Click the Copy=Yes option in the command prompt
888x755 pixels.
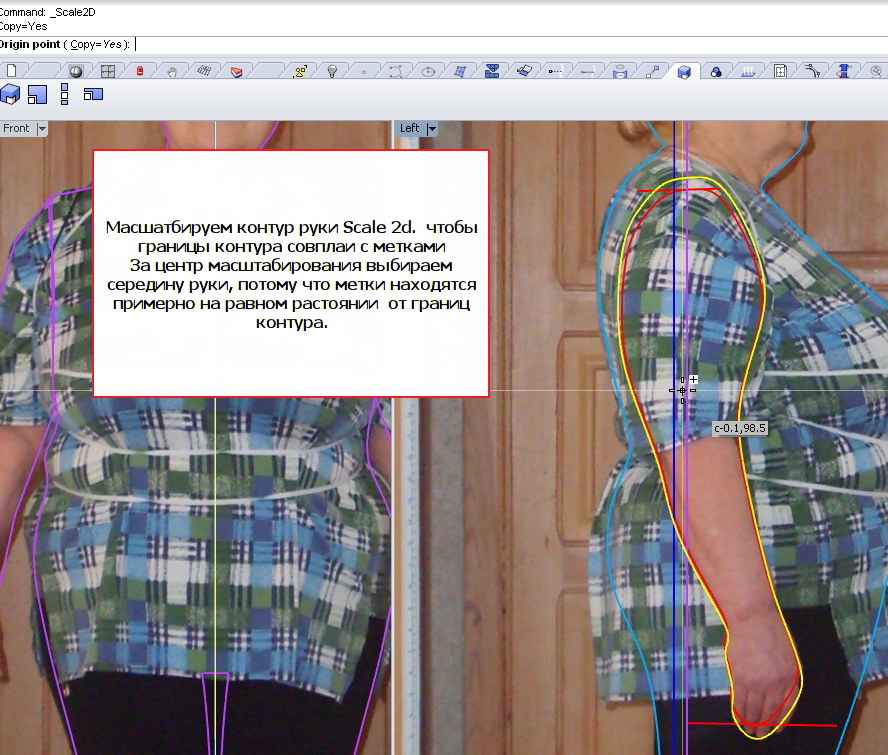click(96, 44)
